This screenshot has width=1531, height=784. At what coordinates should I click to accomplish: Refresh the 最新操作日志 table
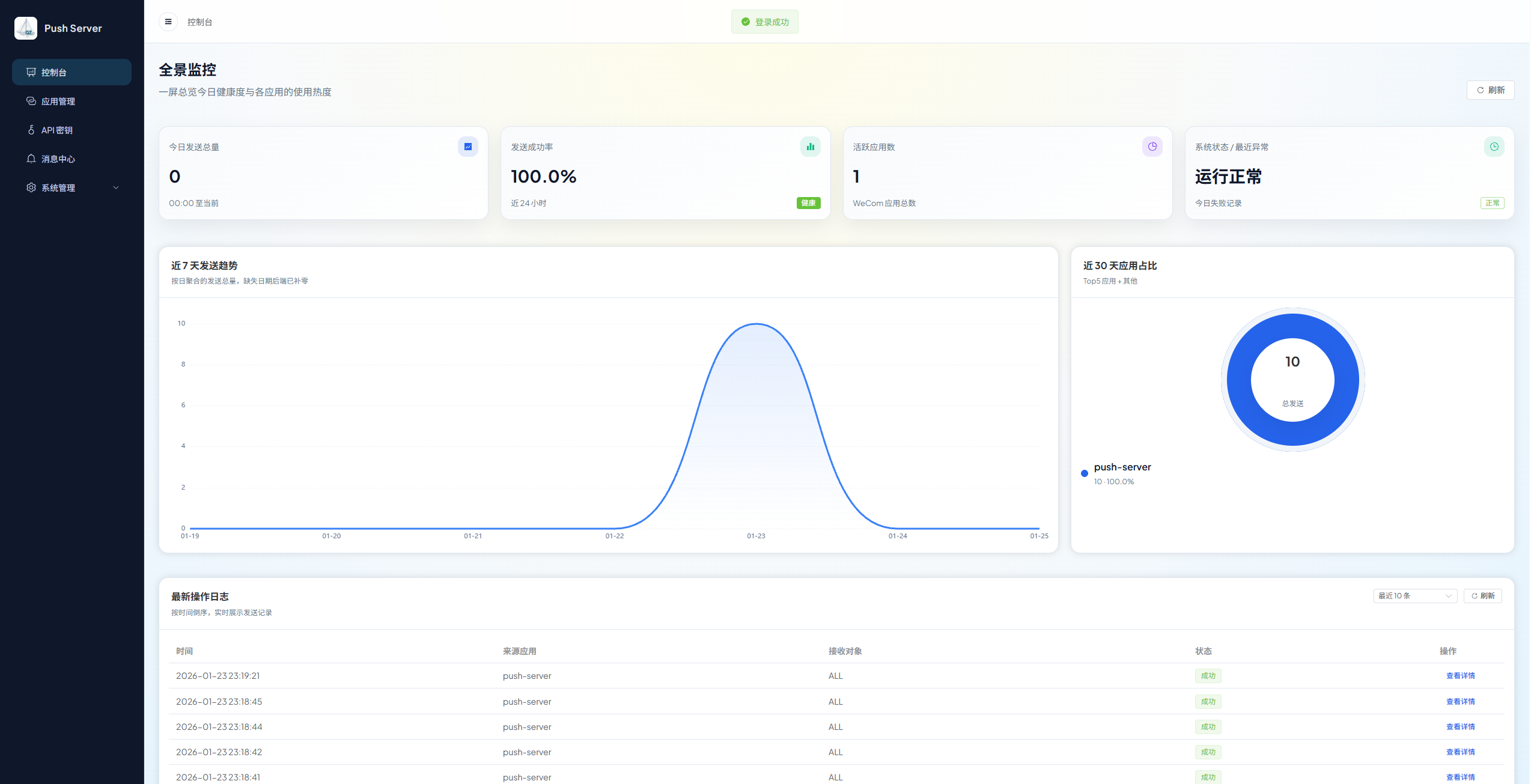[x=1482, y=596]
